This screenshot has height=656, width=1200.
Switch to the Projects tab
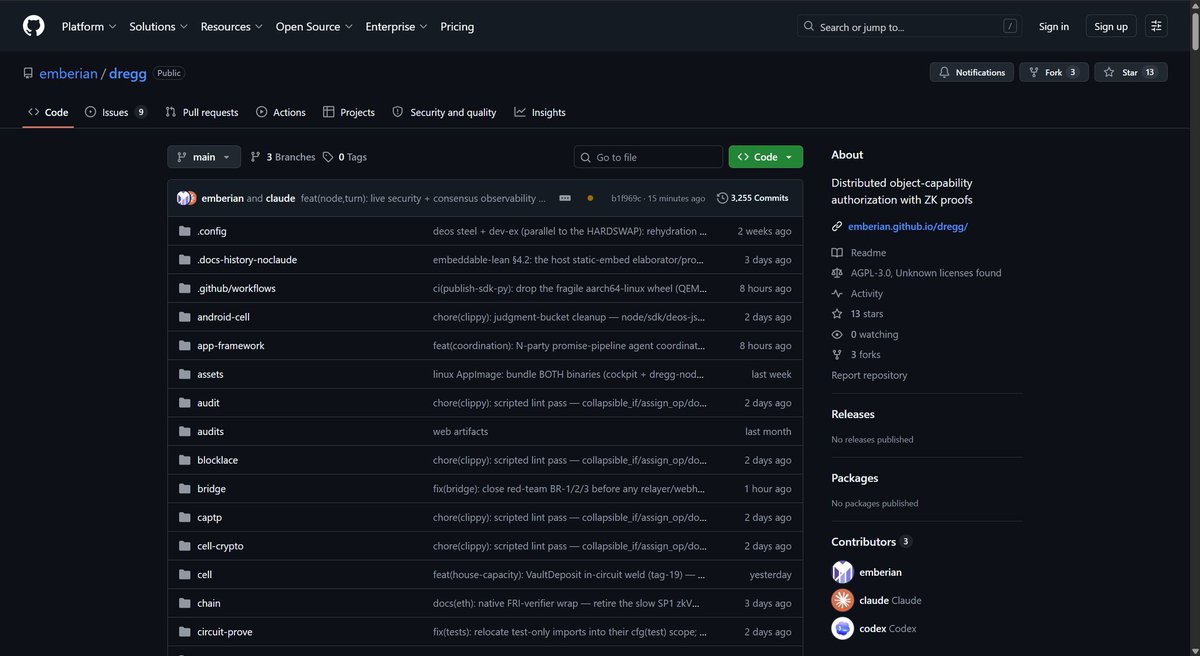click(348, 112)
